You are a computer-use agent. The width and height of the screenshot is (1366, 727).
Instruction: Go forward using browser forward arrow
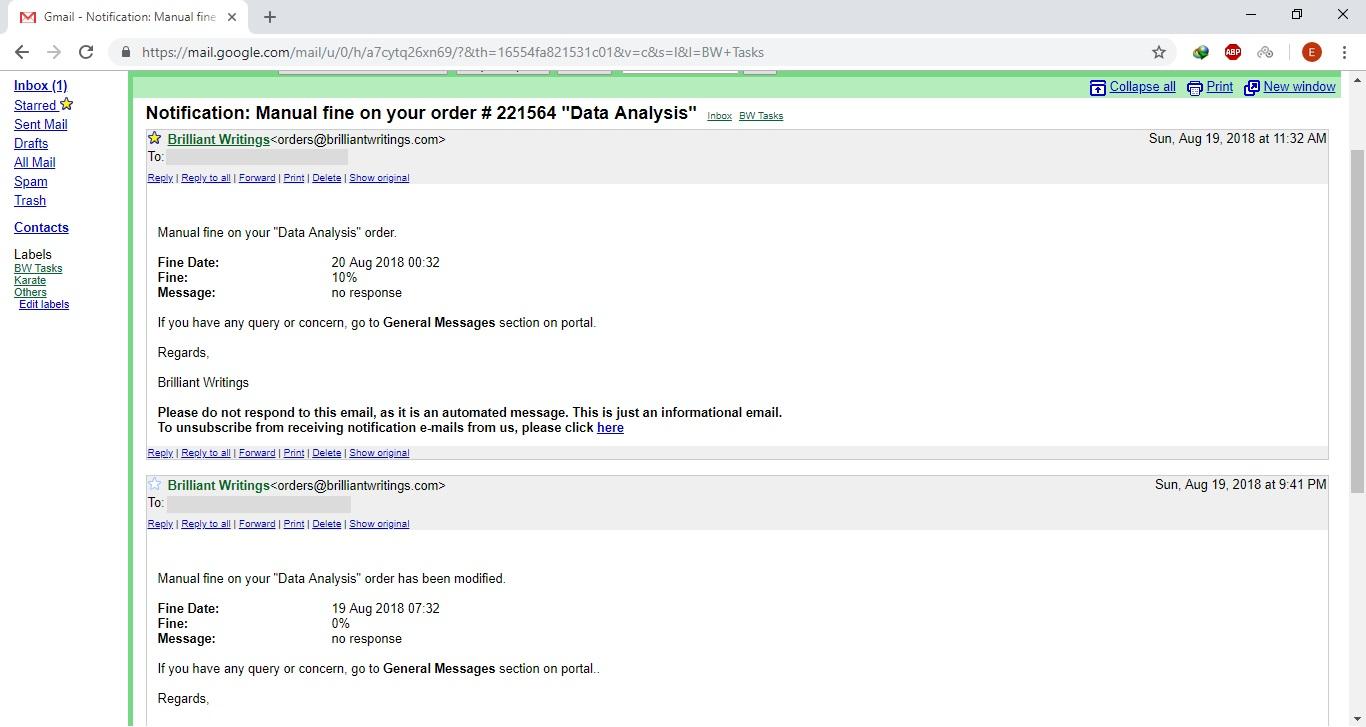click(54, 52)
